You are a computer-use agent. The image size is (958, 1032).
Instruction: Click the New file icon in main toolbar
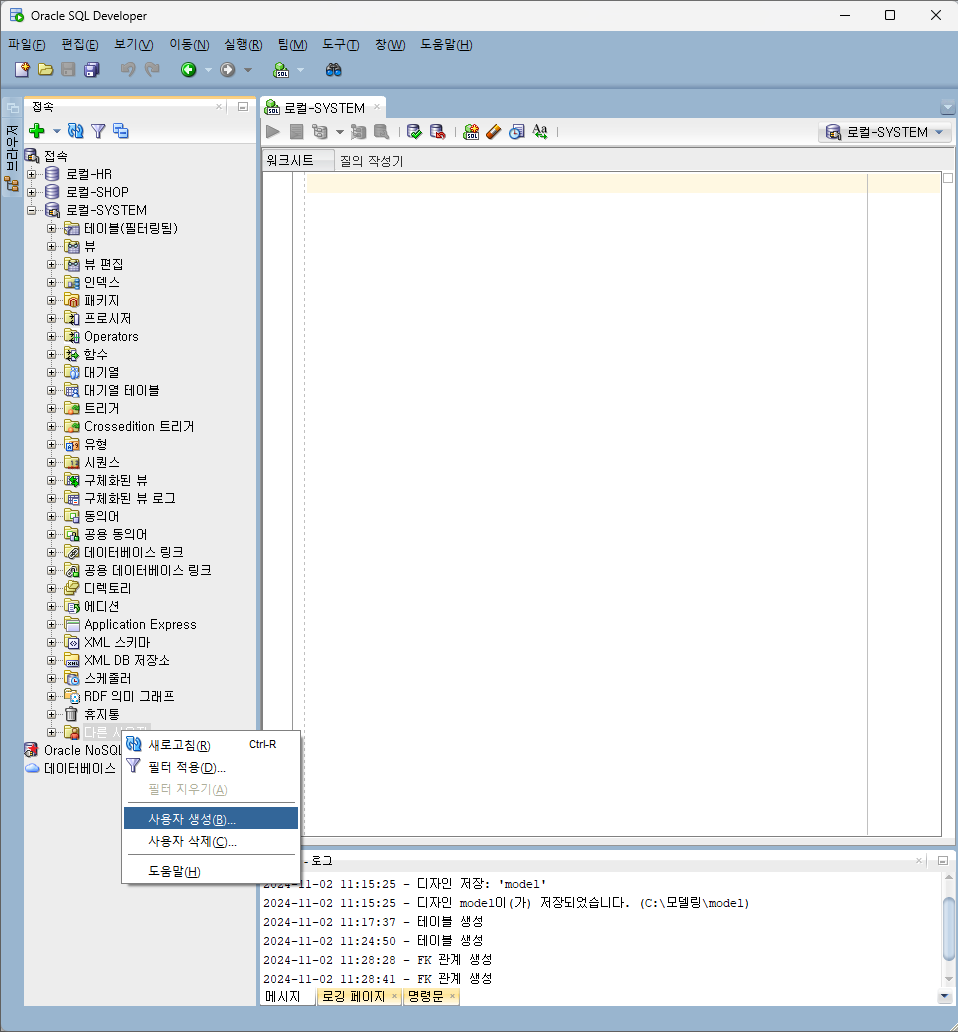pos(22,69)
